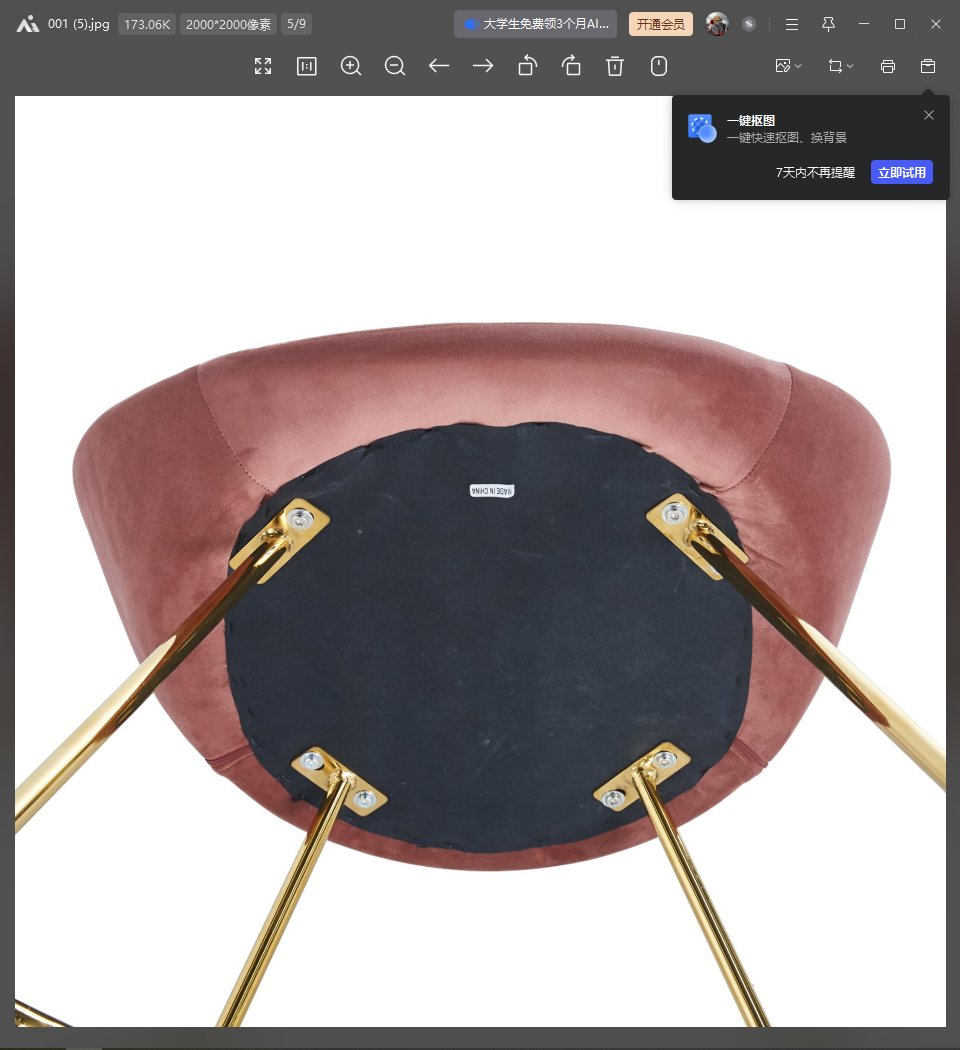960x1050 pixels.
Task: Open the print icon
Action: tap(888, 66)
